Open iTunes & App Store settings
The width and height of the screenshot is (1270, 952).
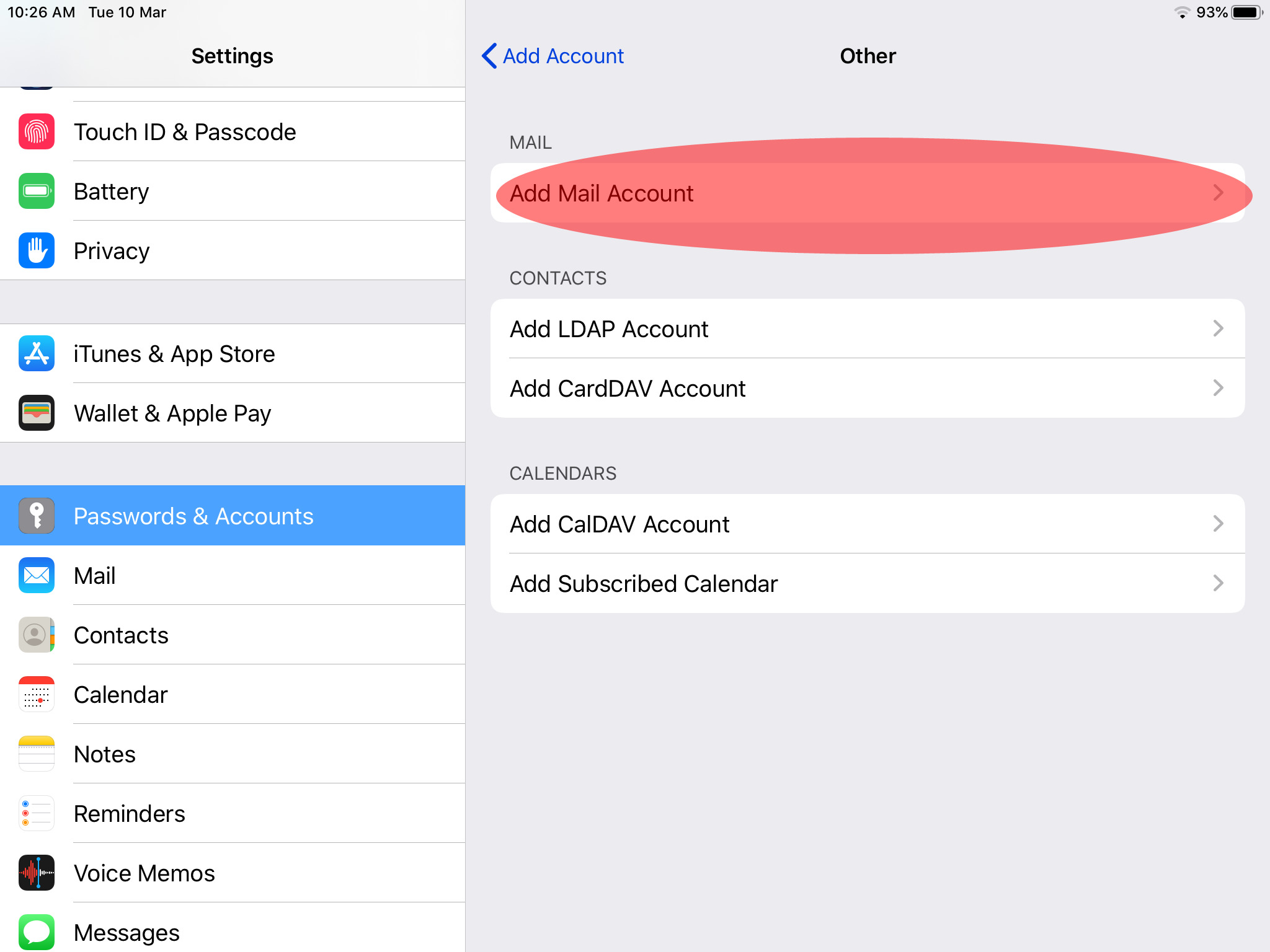(x=233, y=353)
